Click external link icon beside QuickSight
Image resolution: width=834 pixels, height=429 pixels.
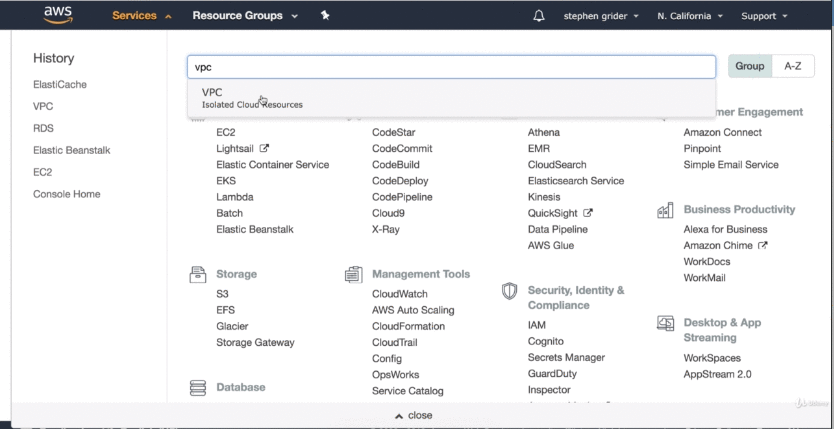(588, 213)
